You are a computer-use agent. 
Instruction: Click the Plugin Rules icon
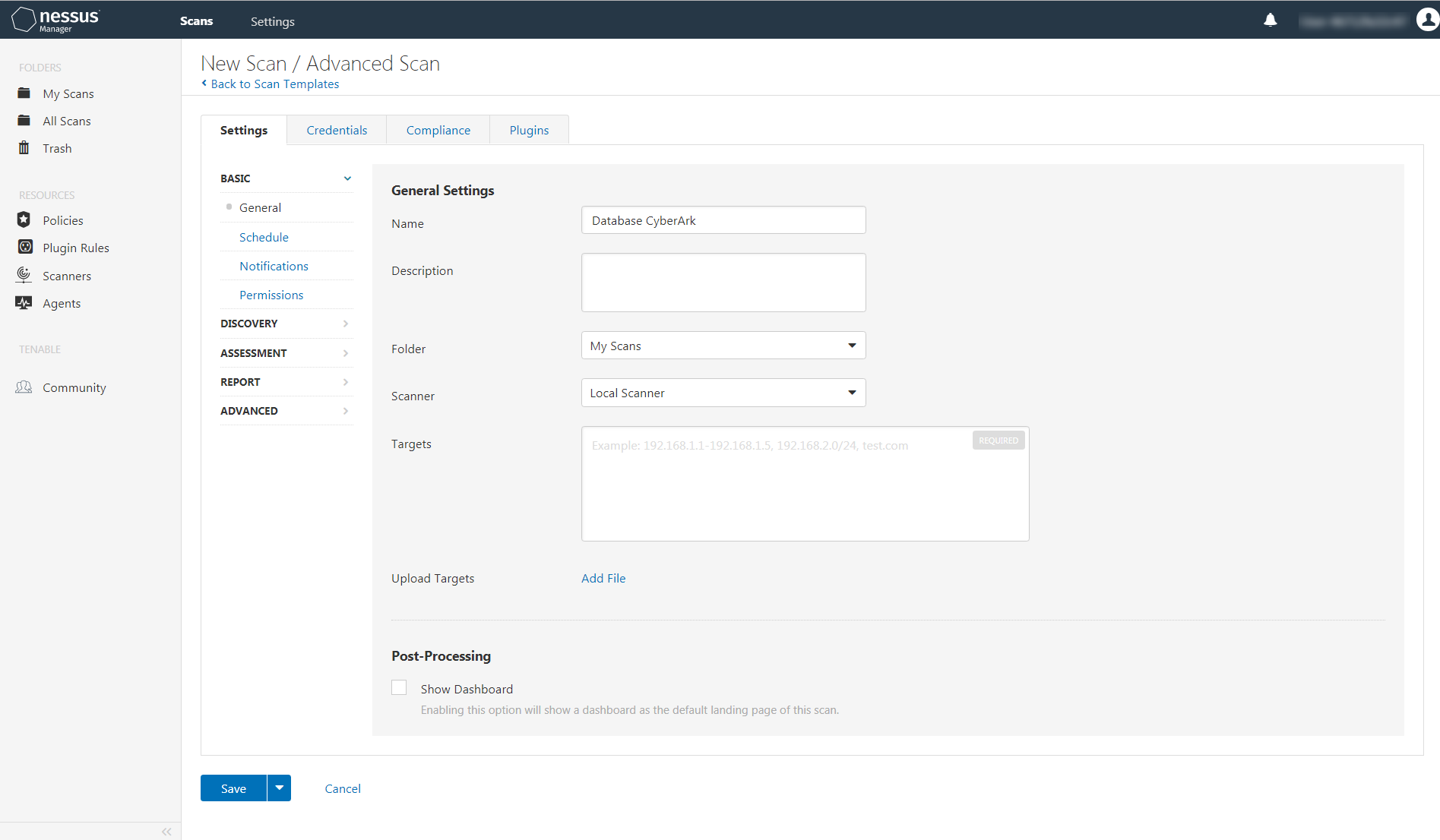[25, 248]
